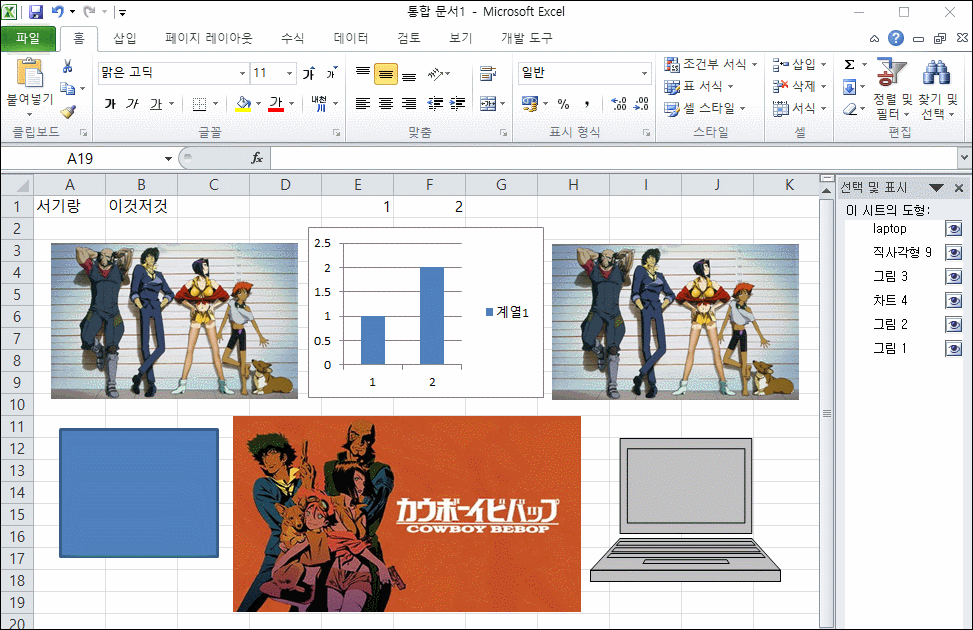Click the Paste clipboard icon
973x630 pixels.
tap(29, 73)
